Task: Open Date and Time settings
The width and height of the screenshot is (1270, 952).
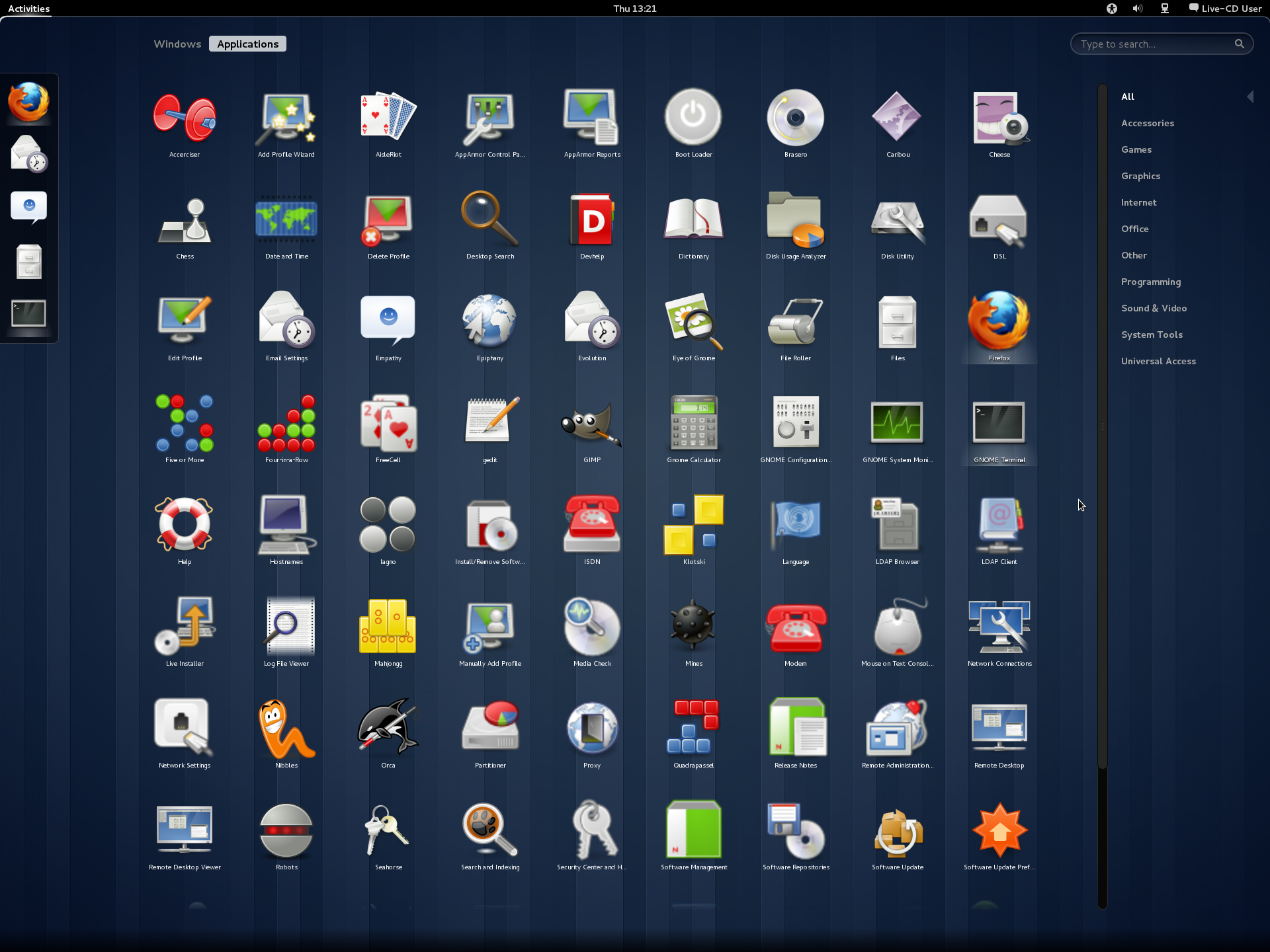Action: coord(286,225)
